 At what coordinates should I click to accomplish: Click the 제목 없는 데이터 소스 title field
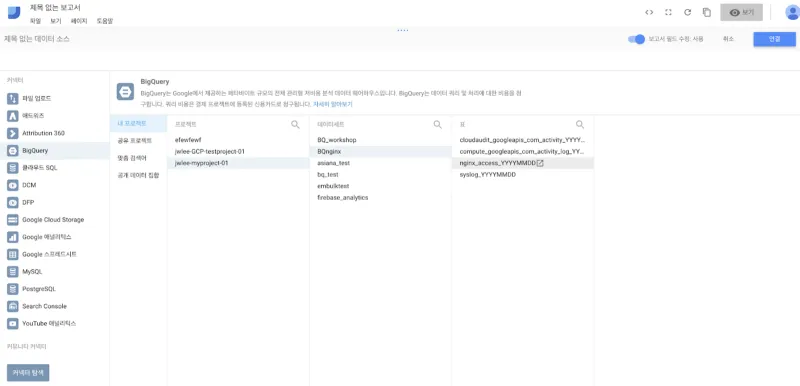[x=37, y=39]
